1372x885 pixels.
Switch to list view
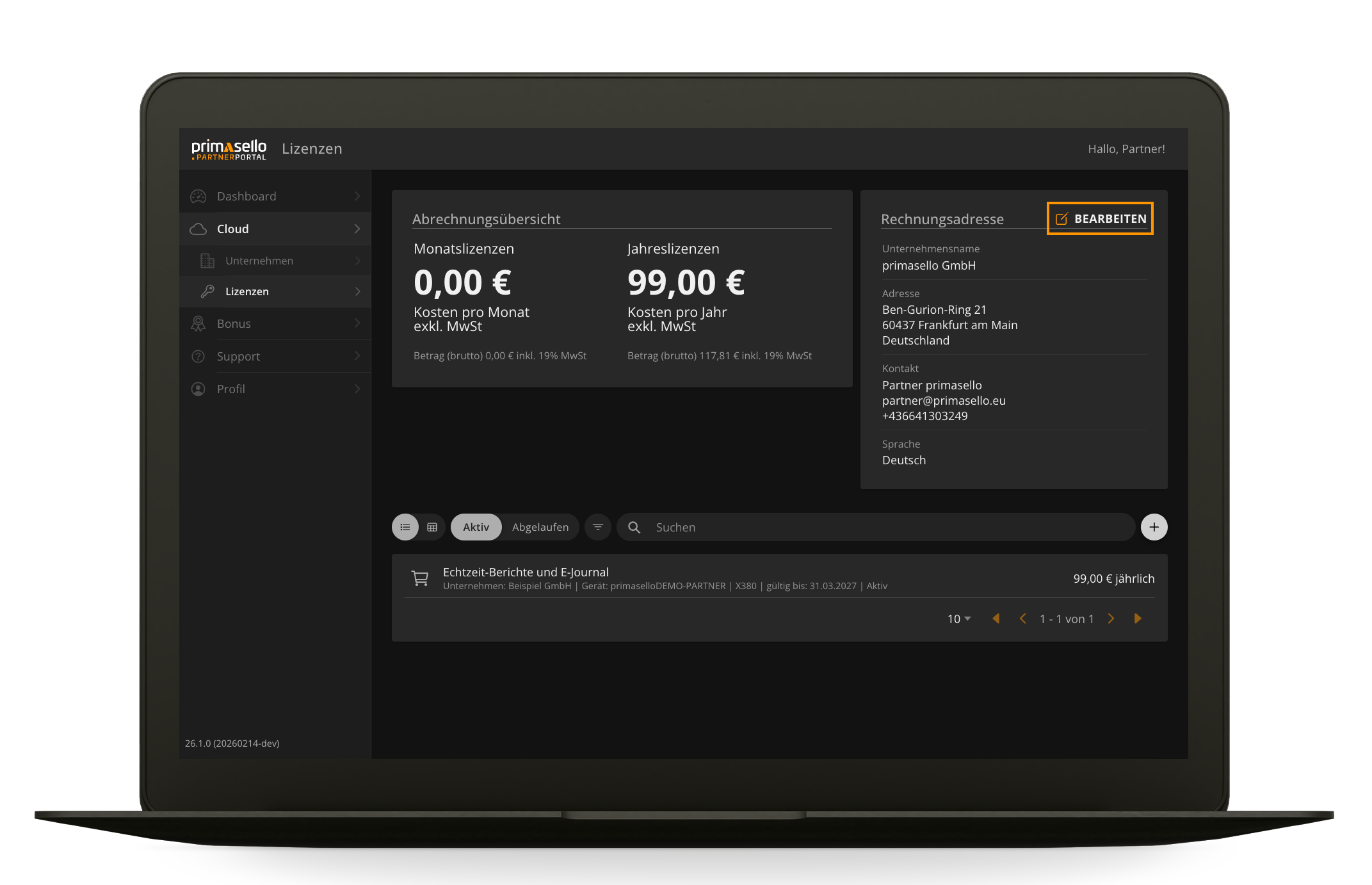pos(405,526)
